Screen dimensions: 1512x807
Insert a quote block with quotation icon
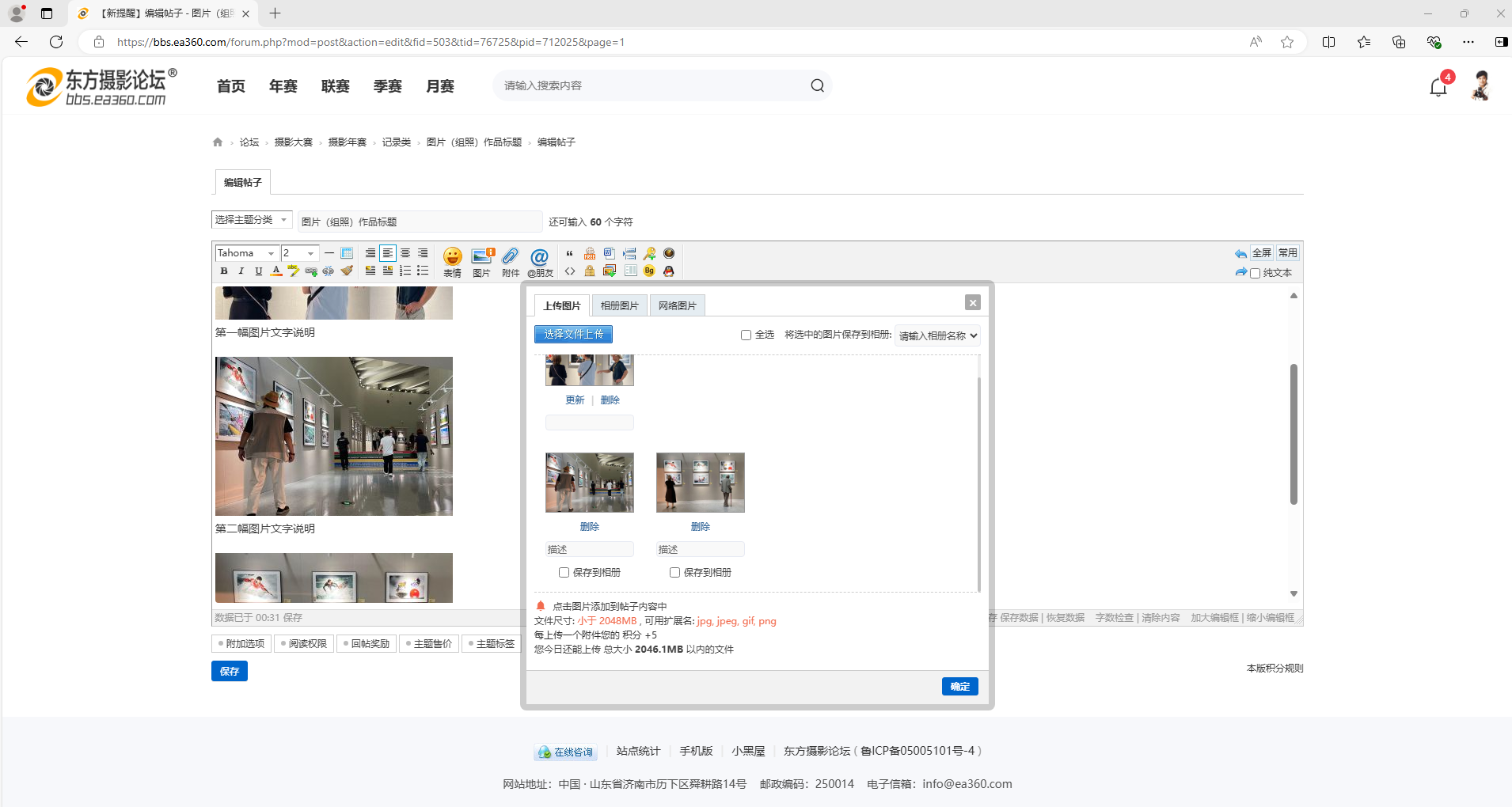(569, 253)
